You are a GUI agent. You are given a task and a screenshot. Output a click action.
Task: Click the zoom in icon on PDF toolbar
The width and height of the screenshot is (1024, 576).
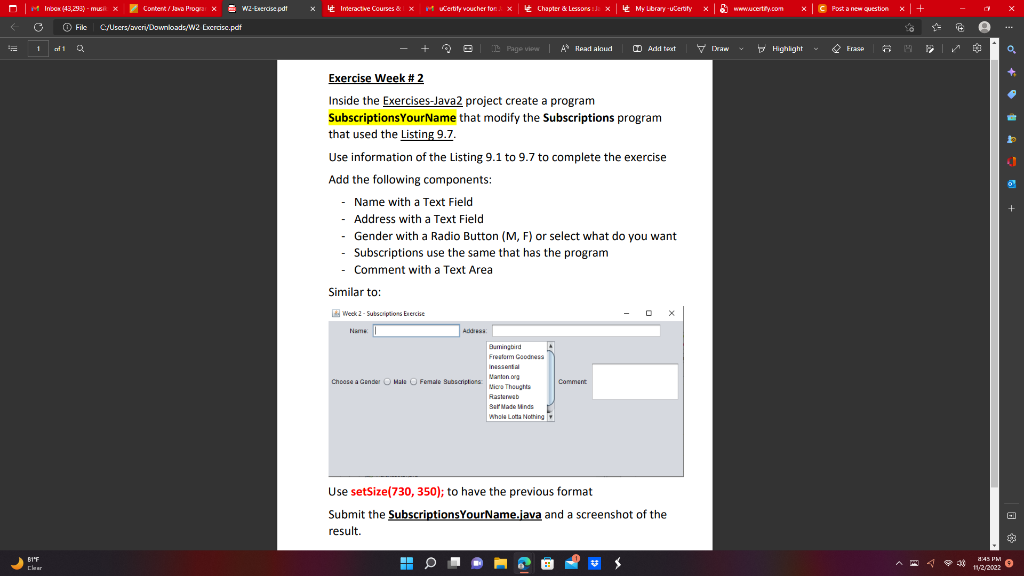[x=425, y=48]
